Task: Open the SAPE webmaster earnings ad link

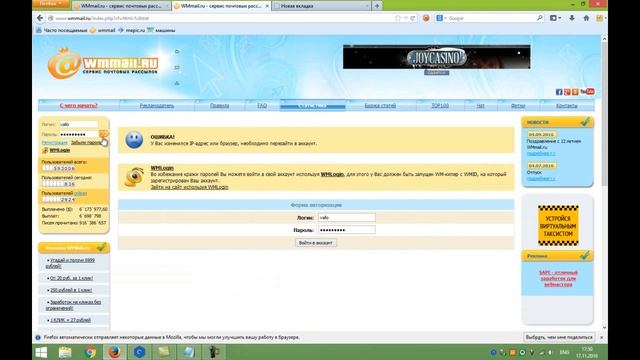Action: coord(558,278)
